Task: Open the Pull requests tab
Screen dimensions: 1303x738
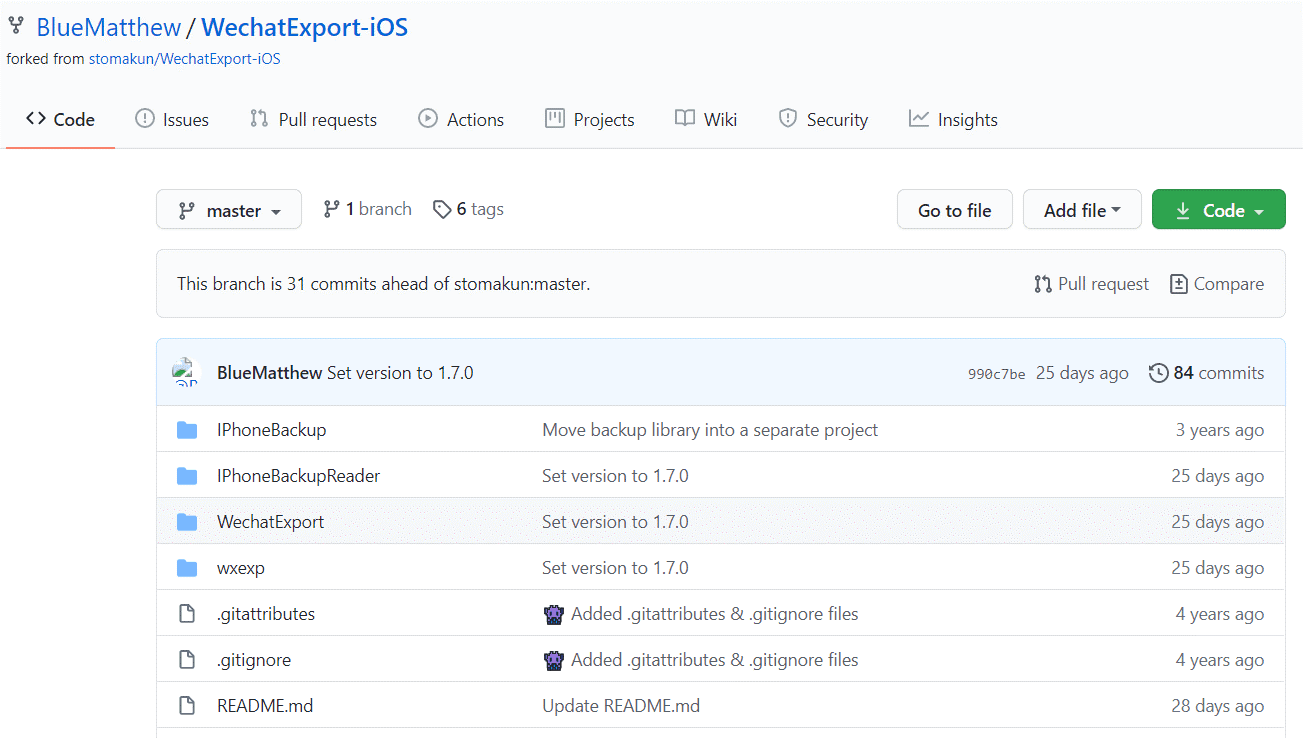Action: point(313,120)
